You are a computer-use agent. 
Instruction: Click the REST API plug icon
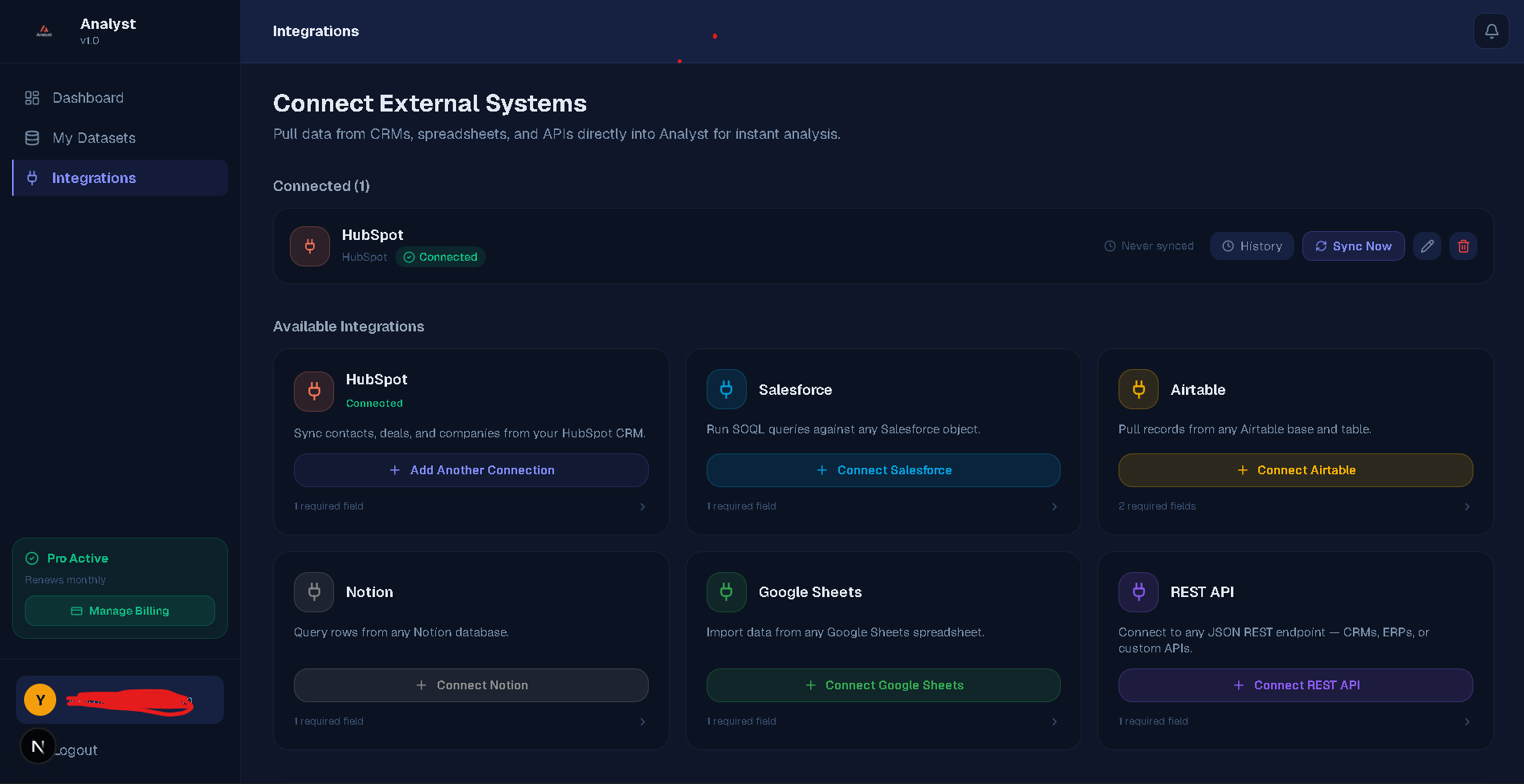1139,592
